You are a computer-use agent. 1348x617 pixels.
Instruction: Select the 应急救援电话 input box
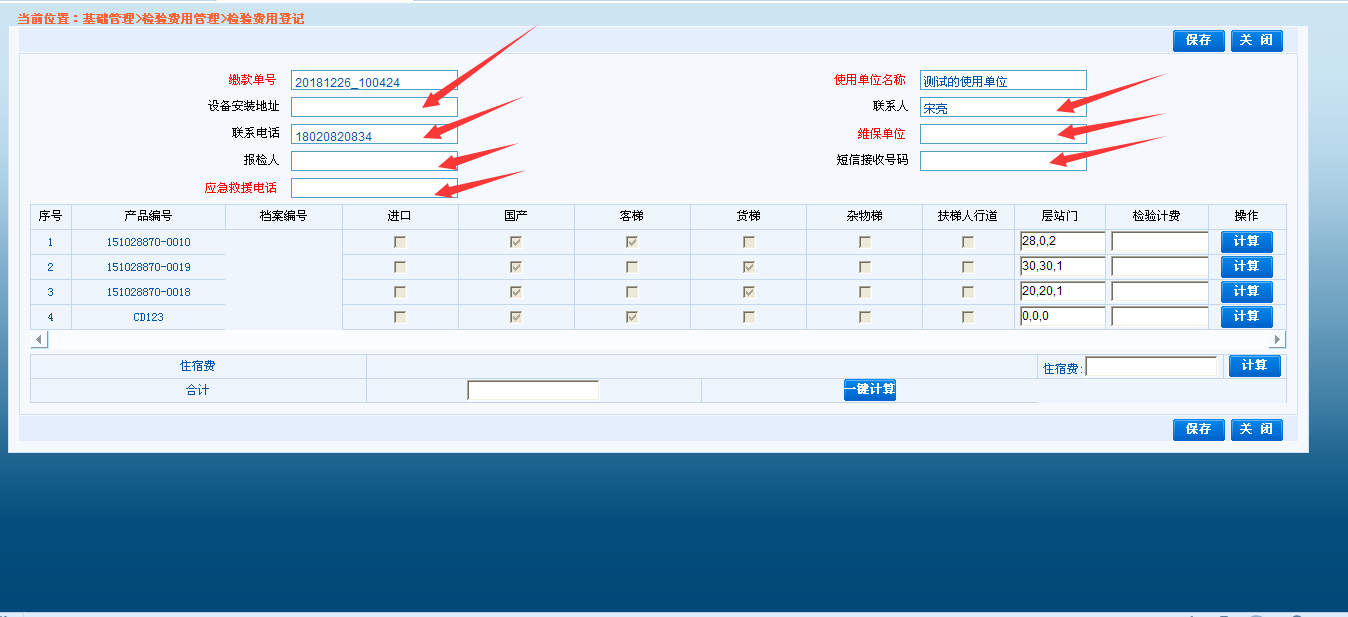373,188
